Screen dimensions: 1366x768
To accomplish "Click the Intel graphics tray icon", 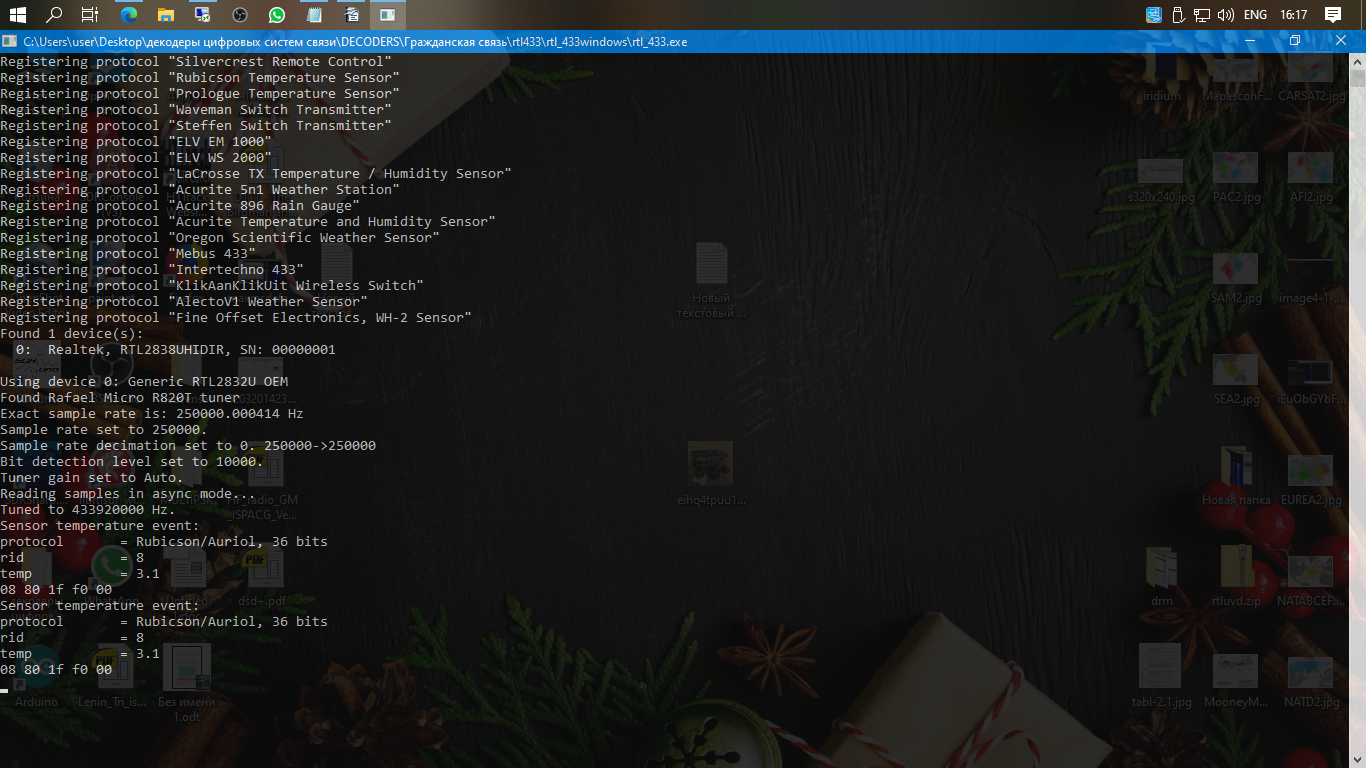I will [x=1154, y=15].
